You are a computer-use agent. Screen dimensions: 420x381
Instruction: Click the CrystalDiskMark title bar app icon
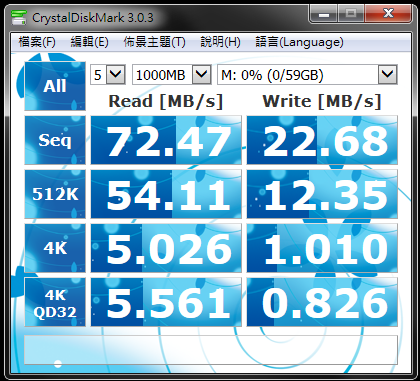click(x=19, y=17)
